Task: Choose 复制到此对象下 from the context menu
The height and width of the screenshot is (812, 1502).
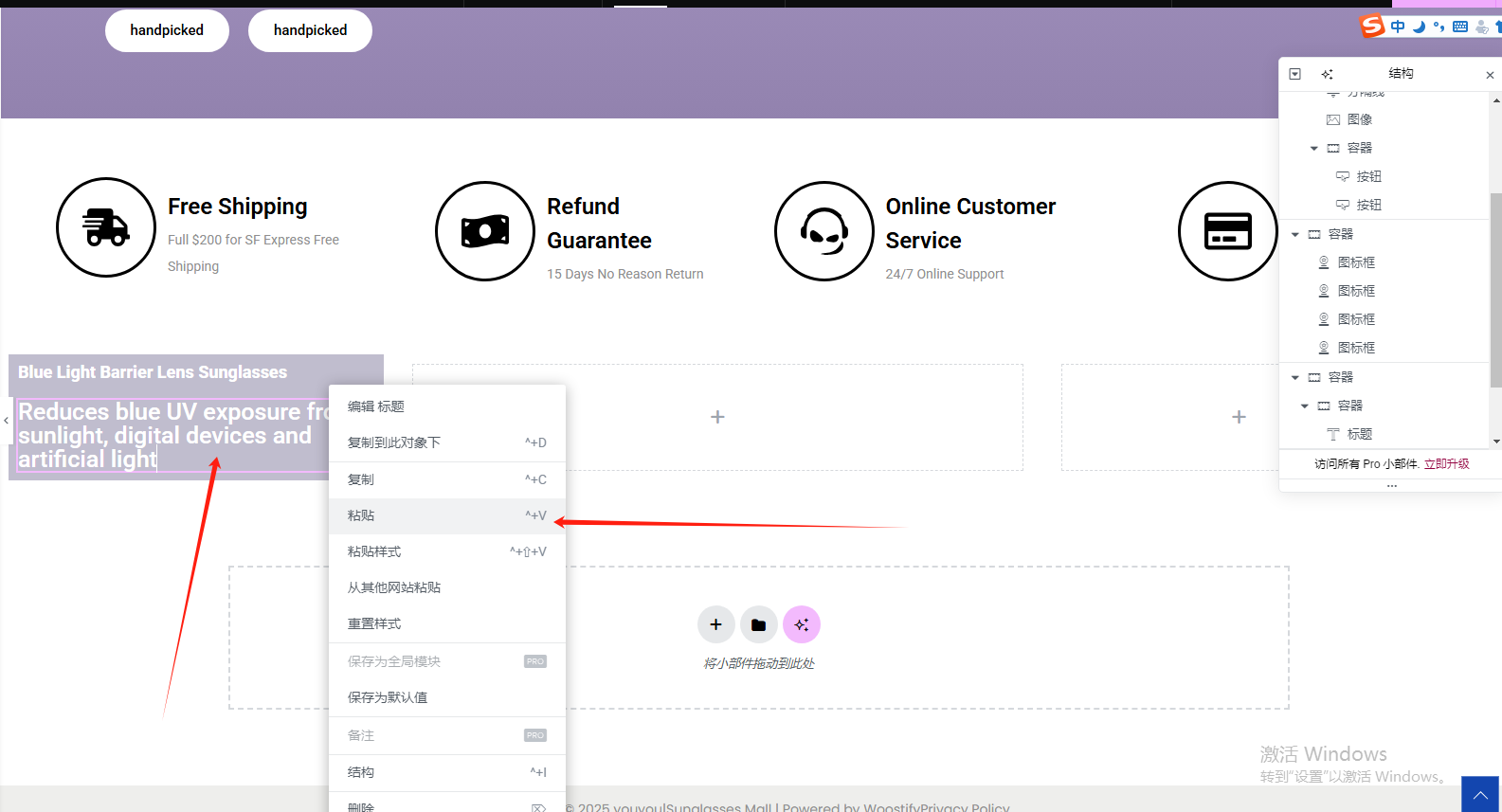Action: click(x=447, y=442)
